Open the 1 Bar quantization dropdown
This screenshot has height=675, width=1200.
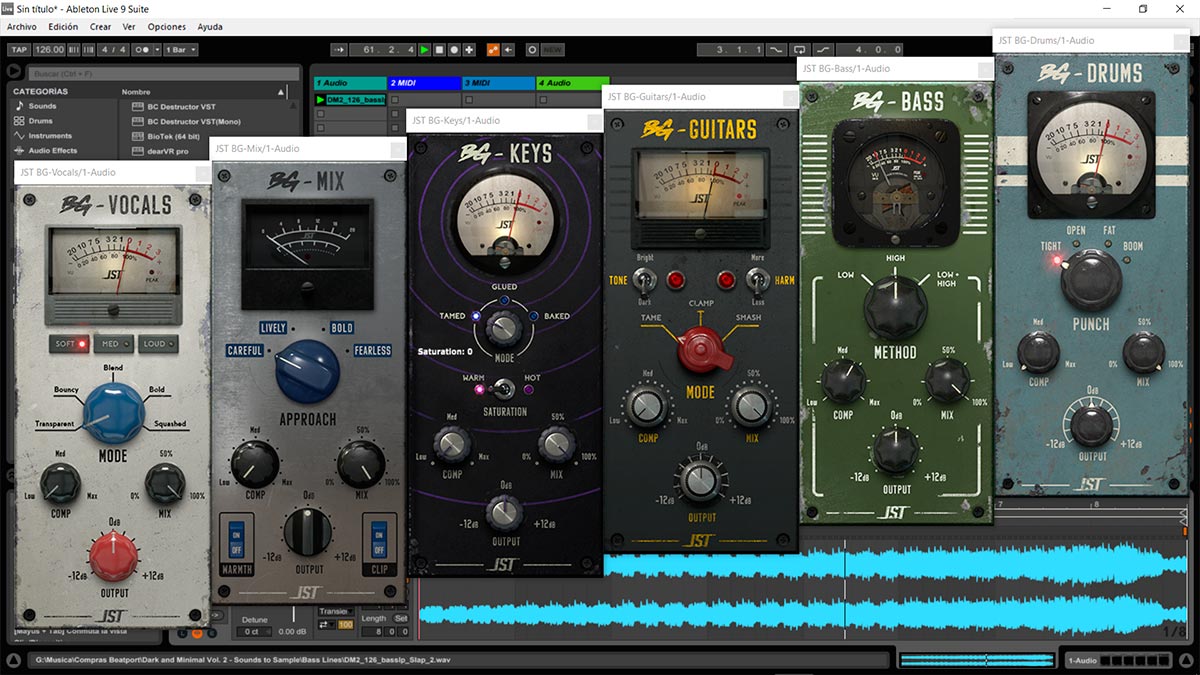tap(180, 49)
